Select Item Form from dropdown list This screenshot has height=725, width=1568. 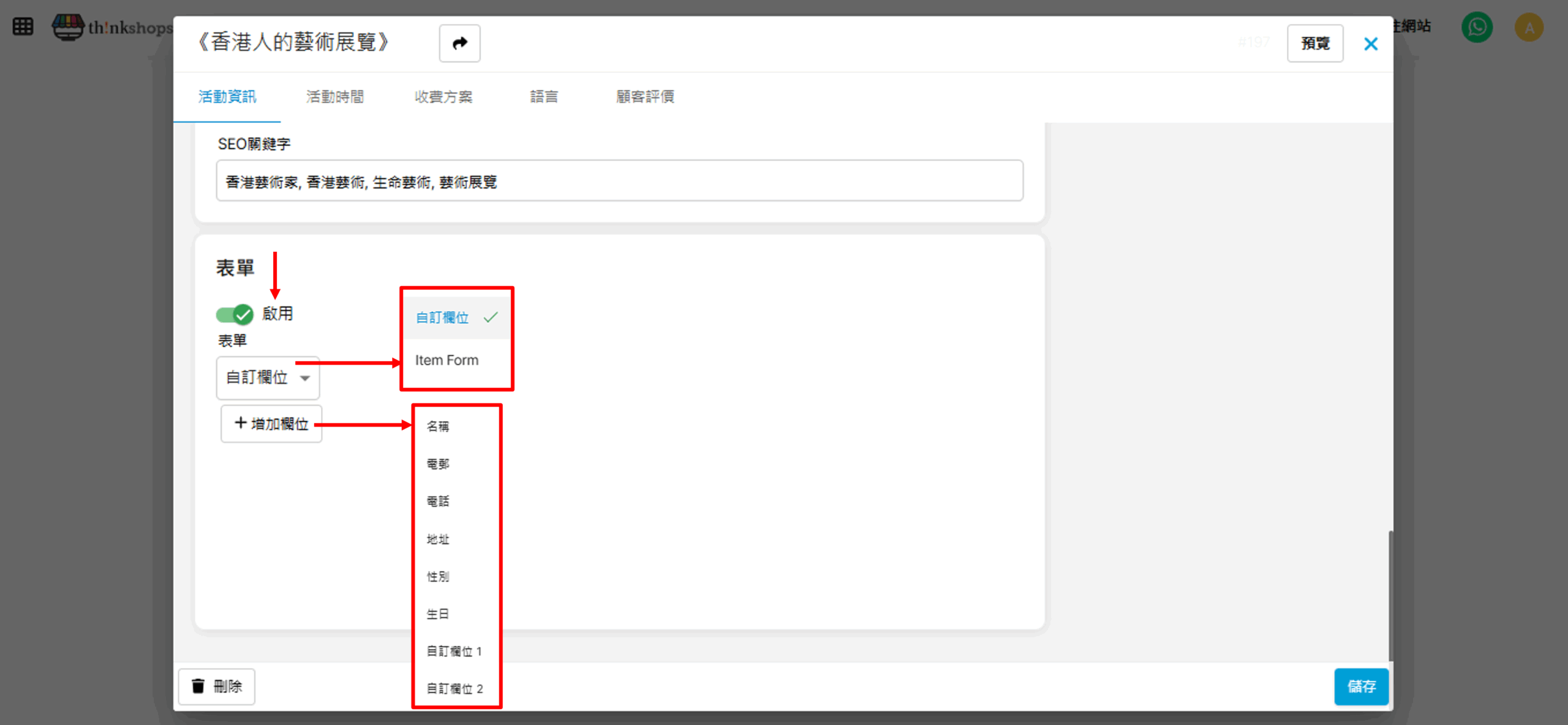point(447,360)
